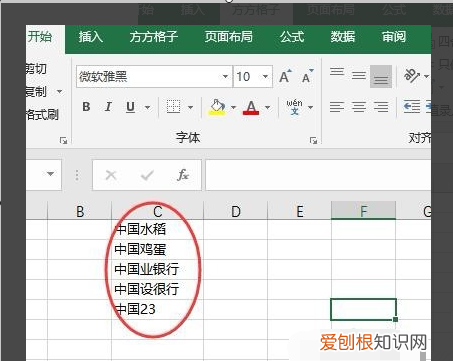Select column E header
This screenshot has height=361, width=453.
tap(299, 211)
